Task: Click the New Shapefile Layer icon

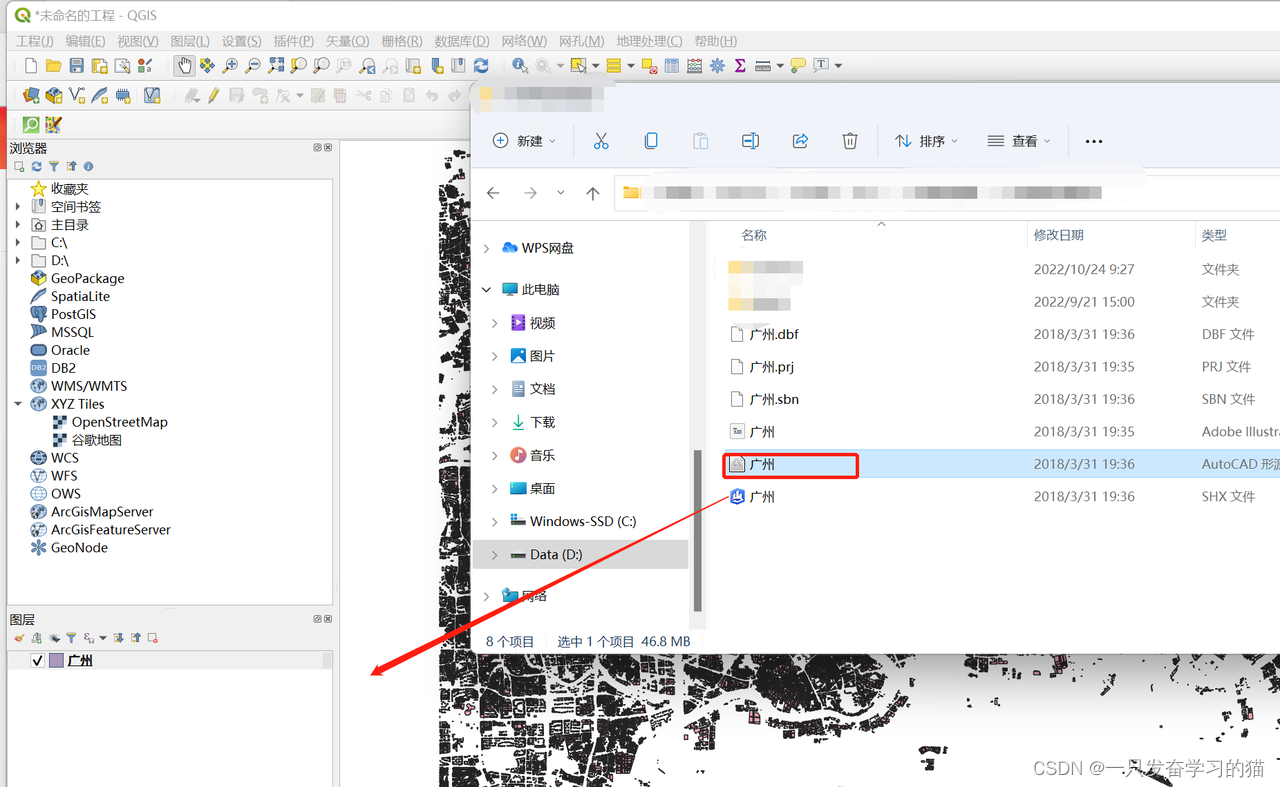Action: 77,96
